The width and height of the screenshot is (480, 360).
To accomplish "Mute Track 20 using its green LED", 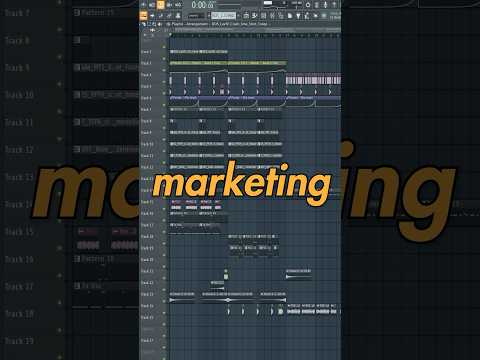I will 164,267.
